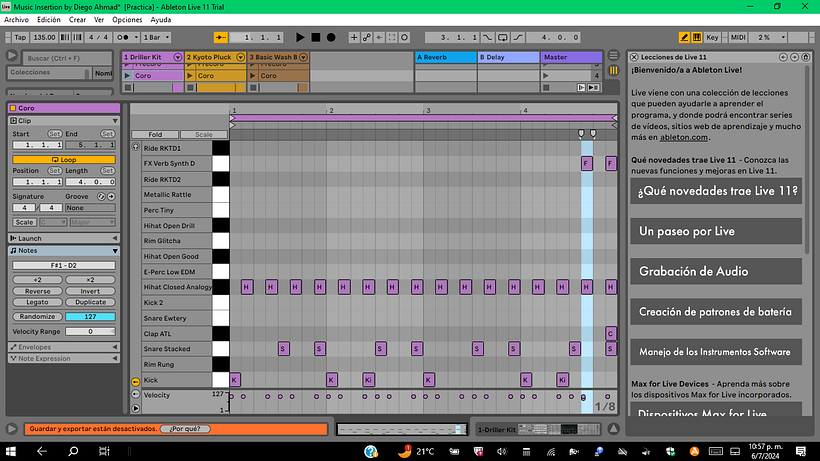
Task: Adjust the Velocity Range slider
Action: (x=90, y=331)
